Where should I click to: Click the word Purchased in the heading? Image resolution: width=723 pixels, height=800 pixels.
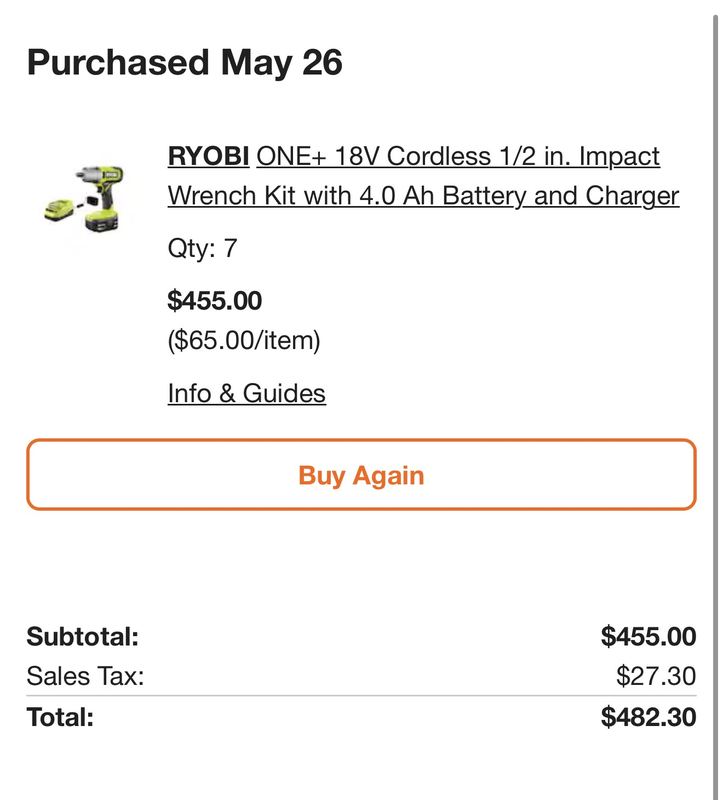point(118,63)
